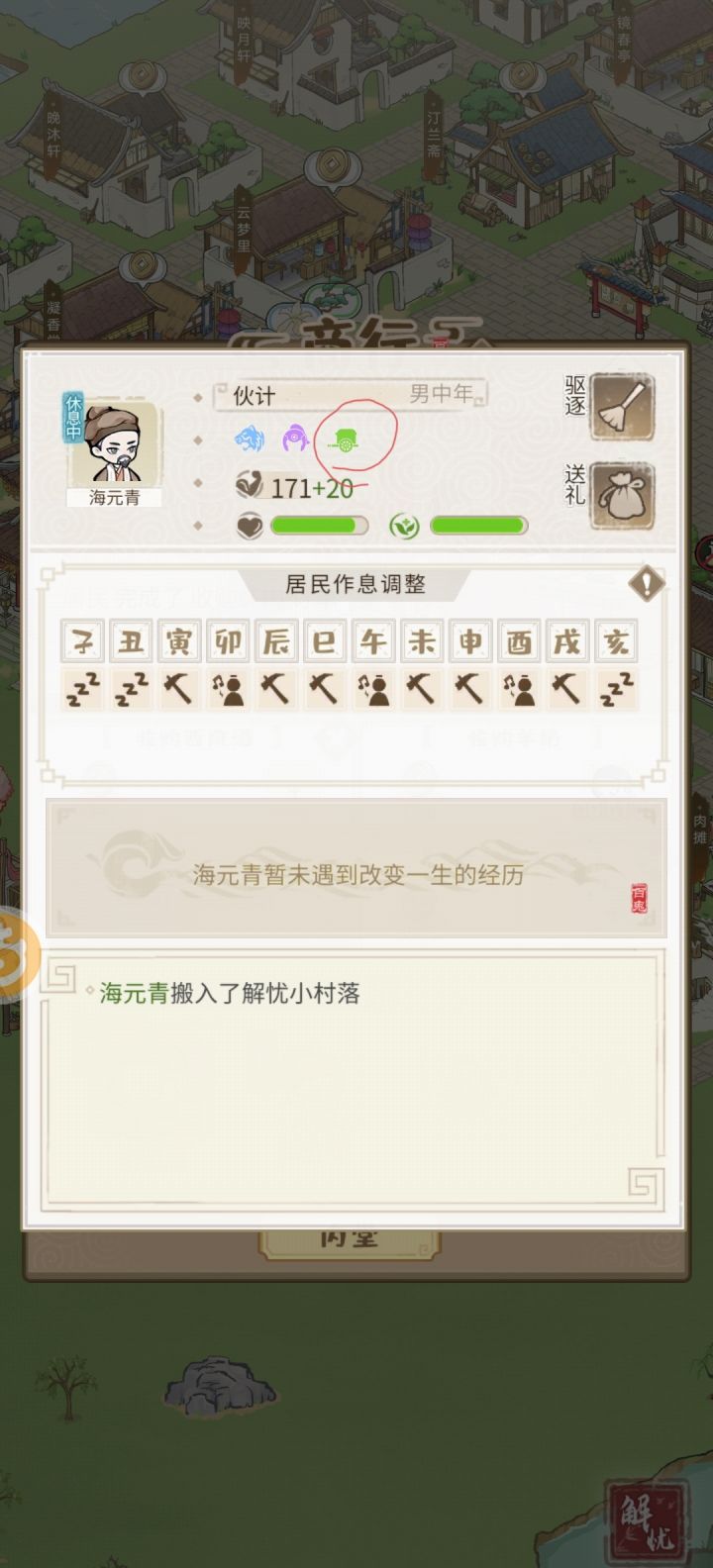The height and width of the screenshot is (1568, 713).
Task: Click the 驱逐 broom icon
Action: click(x=622, y=406)
